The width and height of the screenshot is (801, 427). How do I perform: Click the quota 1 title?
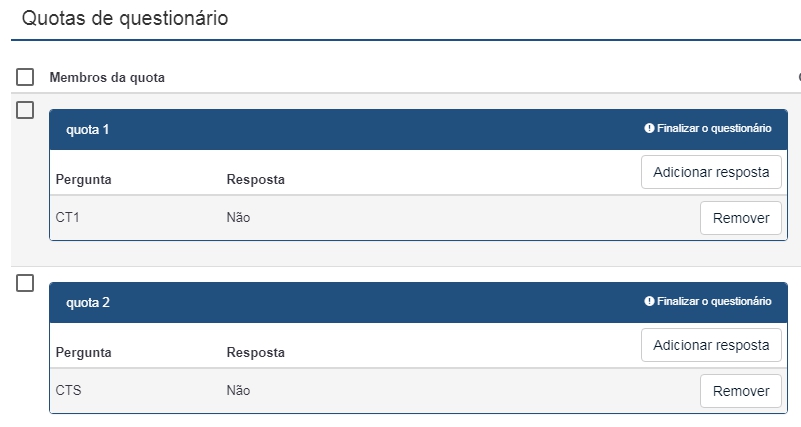(x=88, y=130)
